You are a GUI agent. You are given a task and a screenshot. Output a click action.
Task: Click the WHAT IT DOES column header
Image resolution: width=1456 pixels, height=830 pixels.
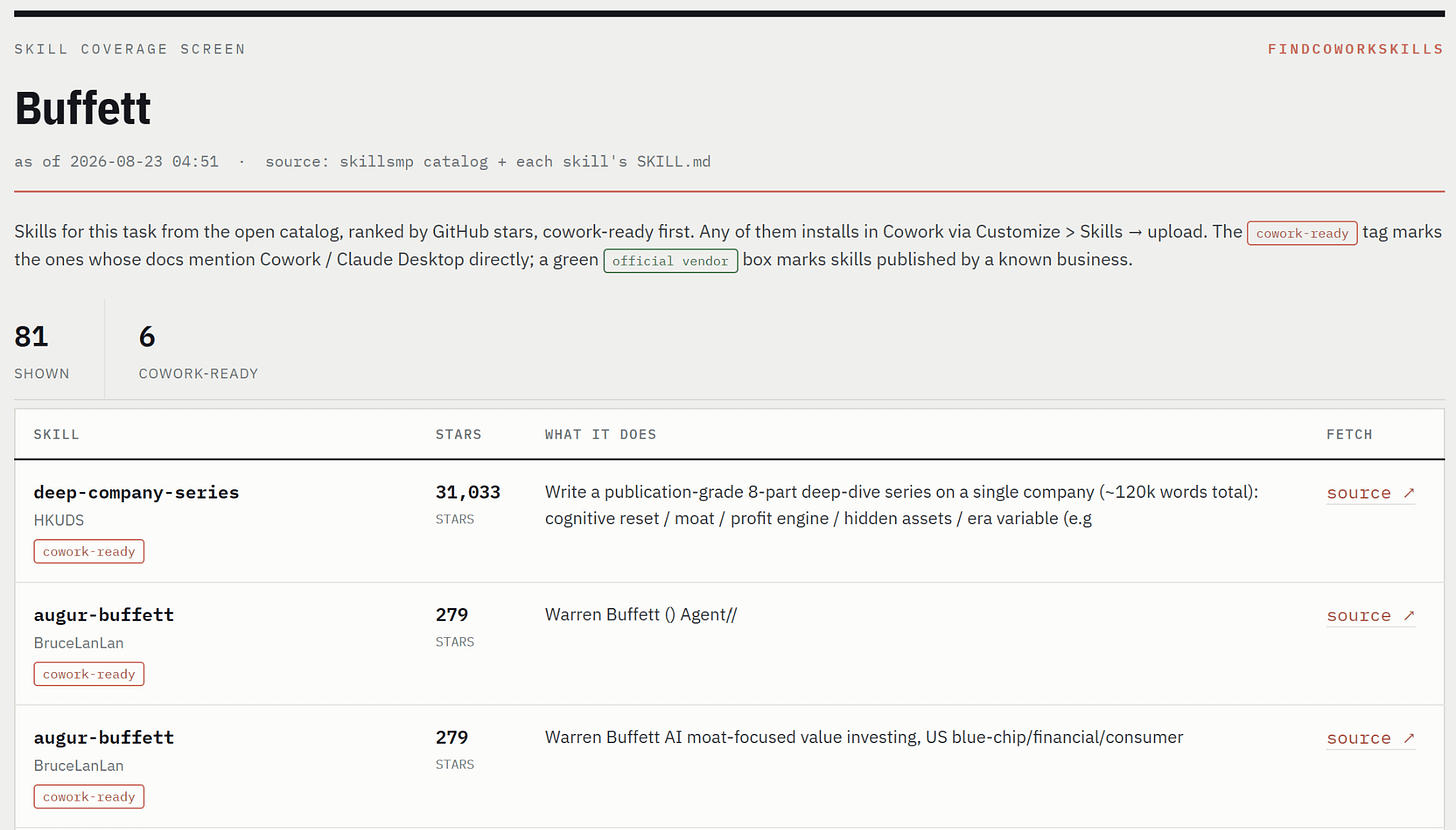coord(600,434)
